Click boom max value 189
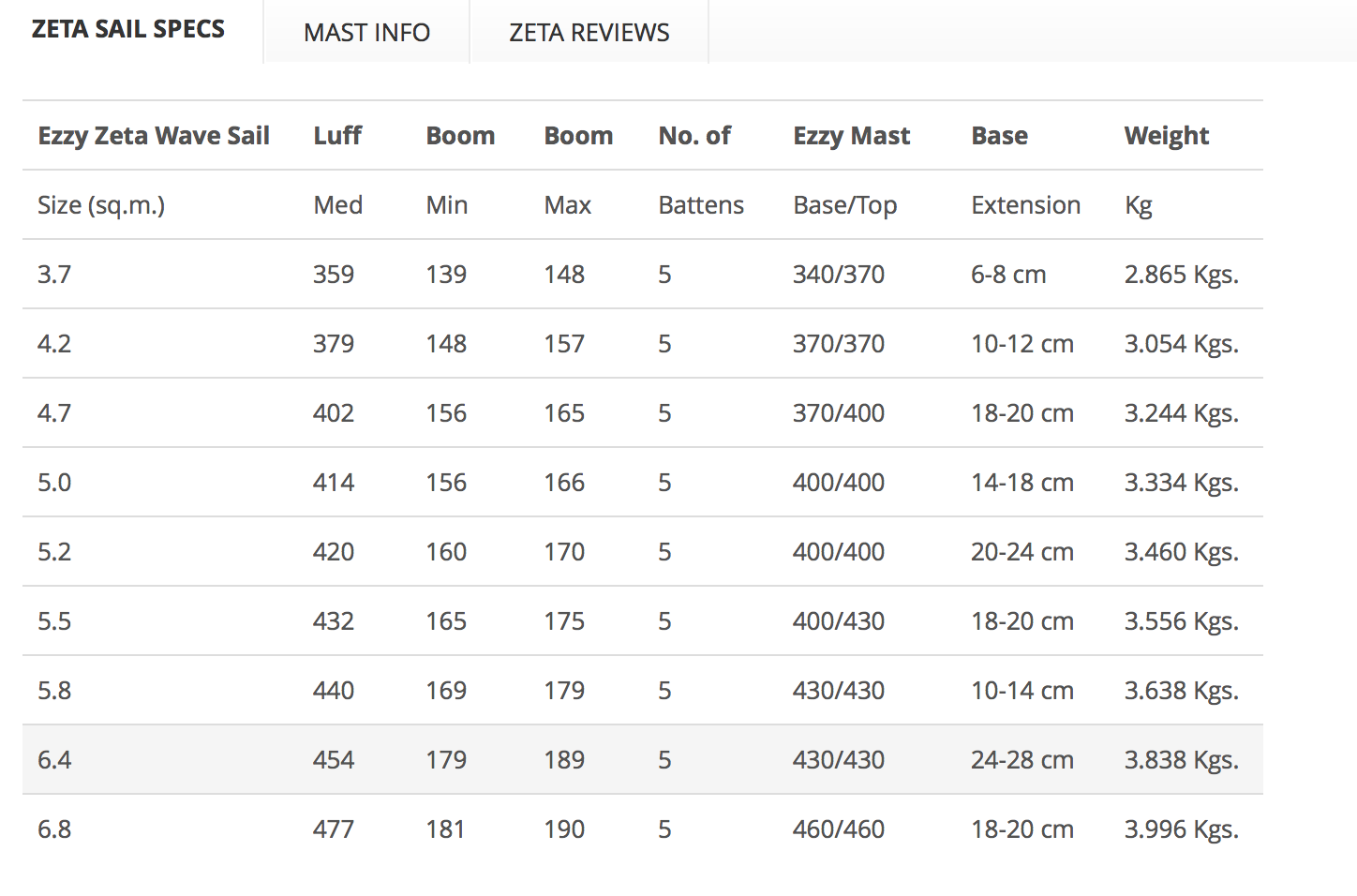This screenshot has height=896, width=1357. pyautogui.click(x=564, y=760)
